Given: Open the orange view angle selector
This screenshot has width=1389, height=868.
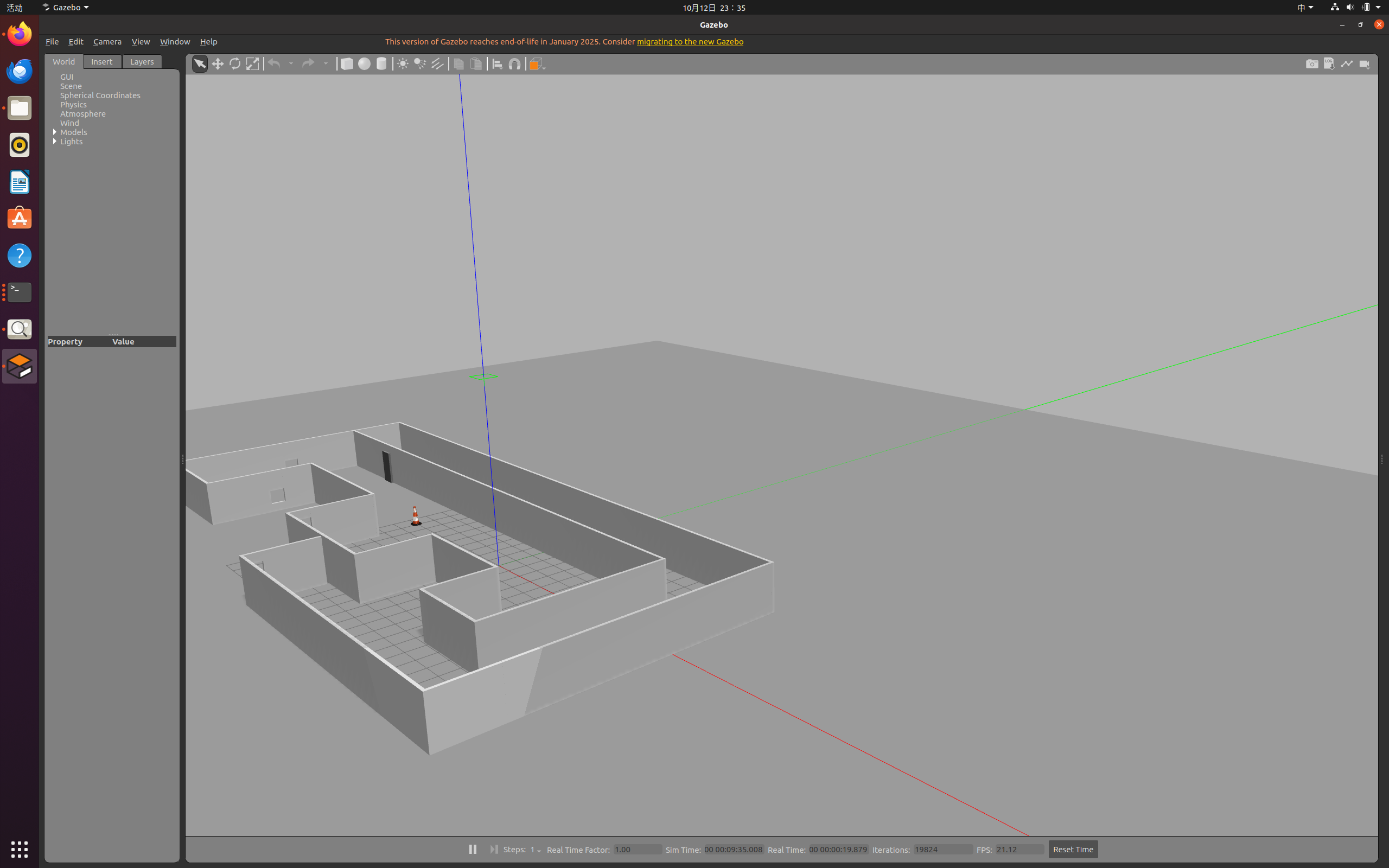Looking at the screenshot, I should click(x=536, y=63).
